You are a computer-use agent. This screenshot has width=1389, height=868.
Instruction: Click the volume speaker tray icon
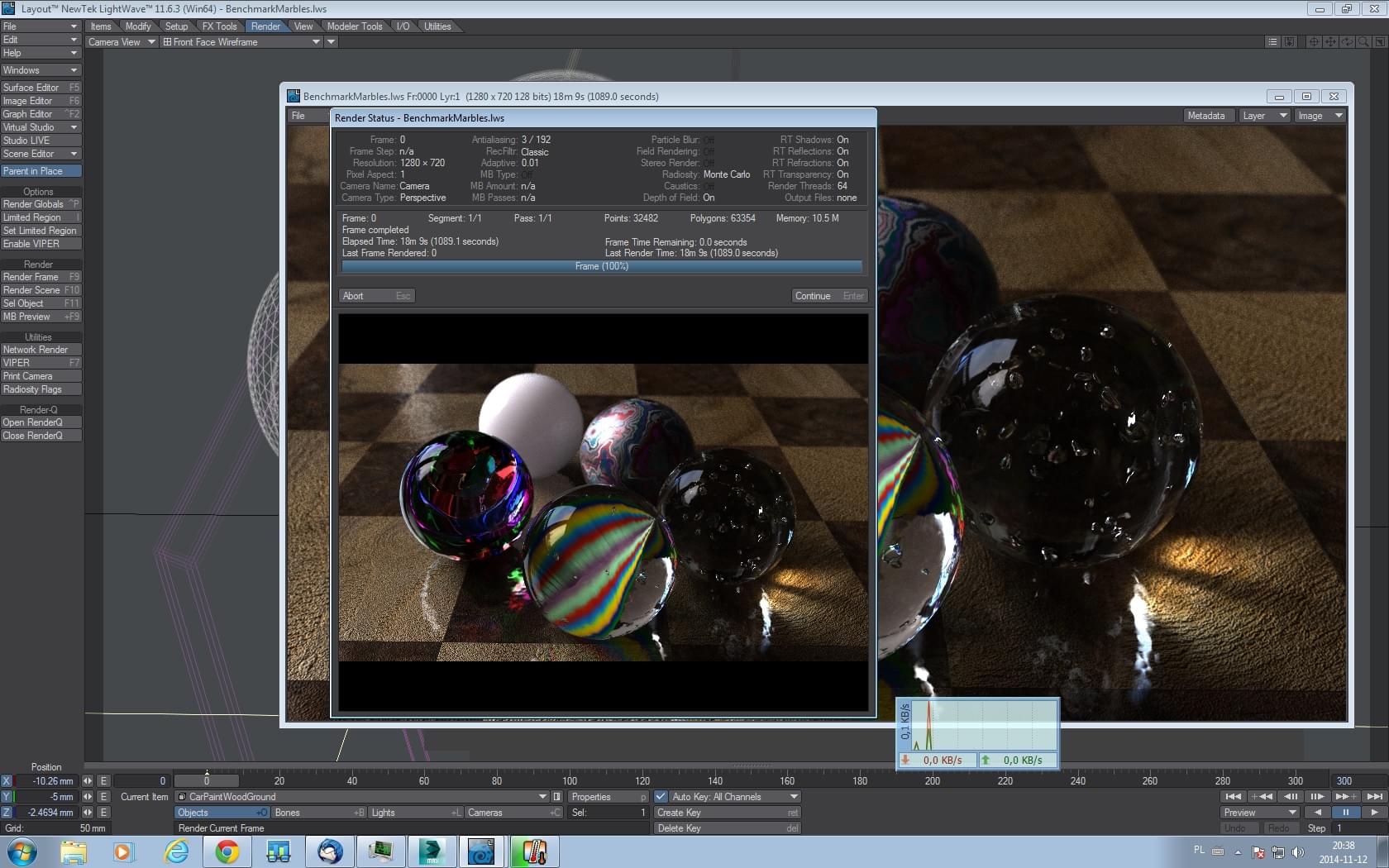click(x=1298, y=852)
